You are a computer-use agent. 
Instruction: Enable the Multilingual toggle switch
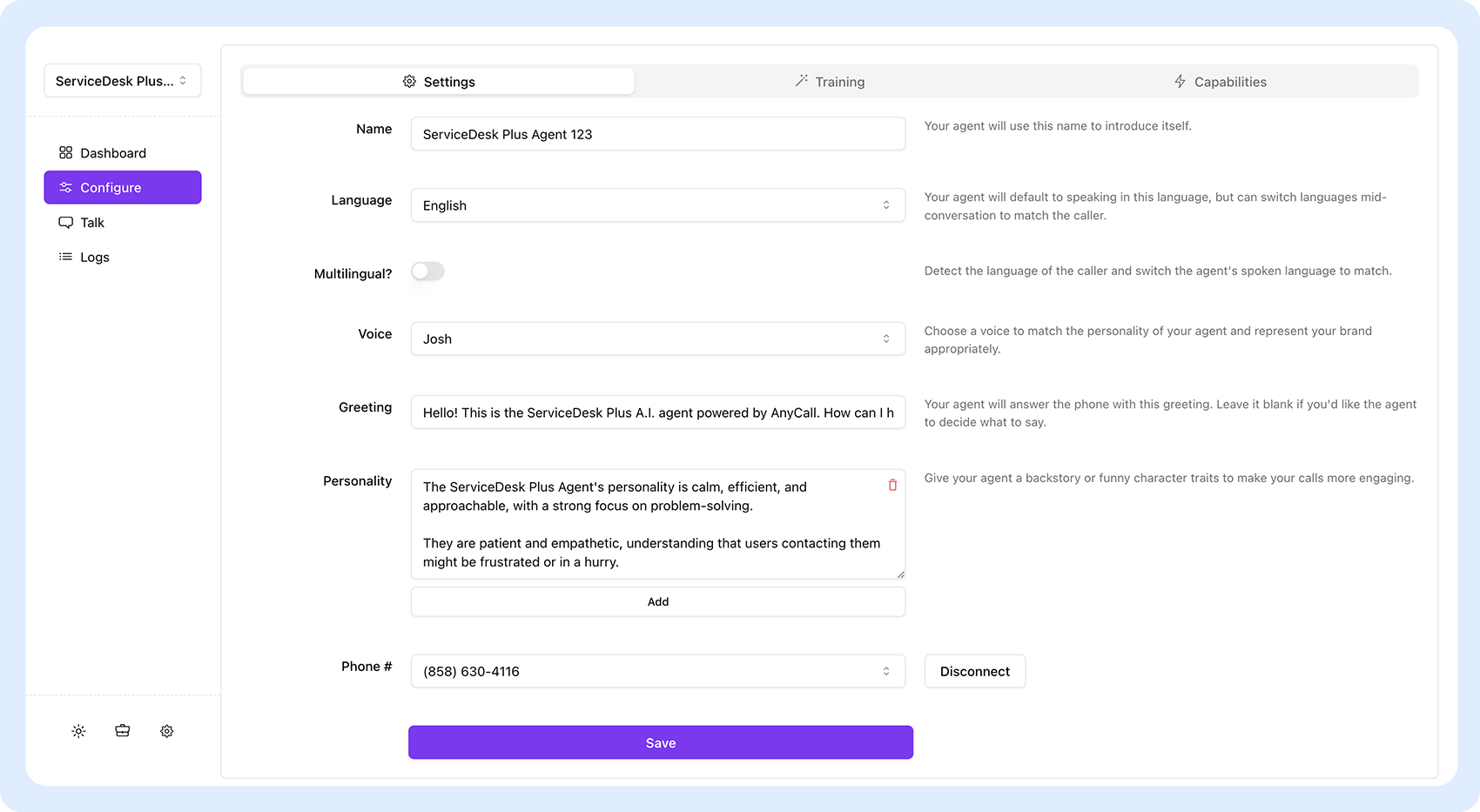coord(427,272)
